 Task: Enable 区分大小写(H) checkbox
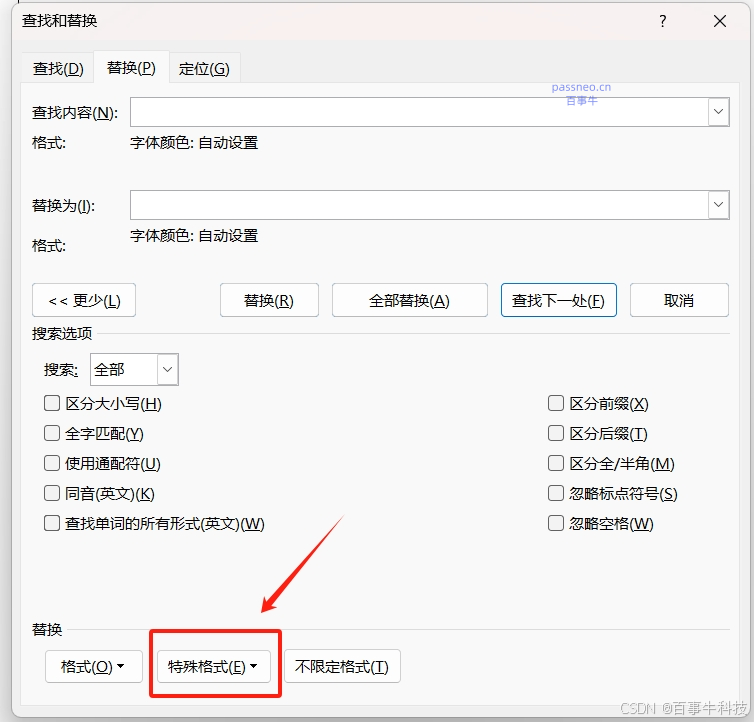[x=51, y=403]
